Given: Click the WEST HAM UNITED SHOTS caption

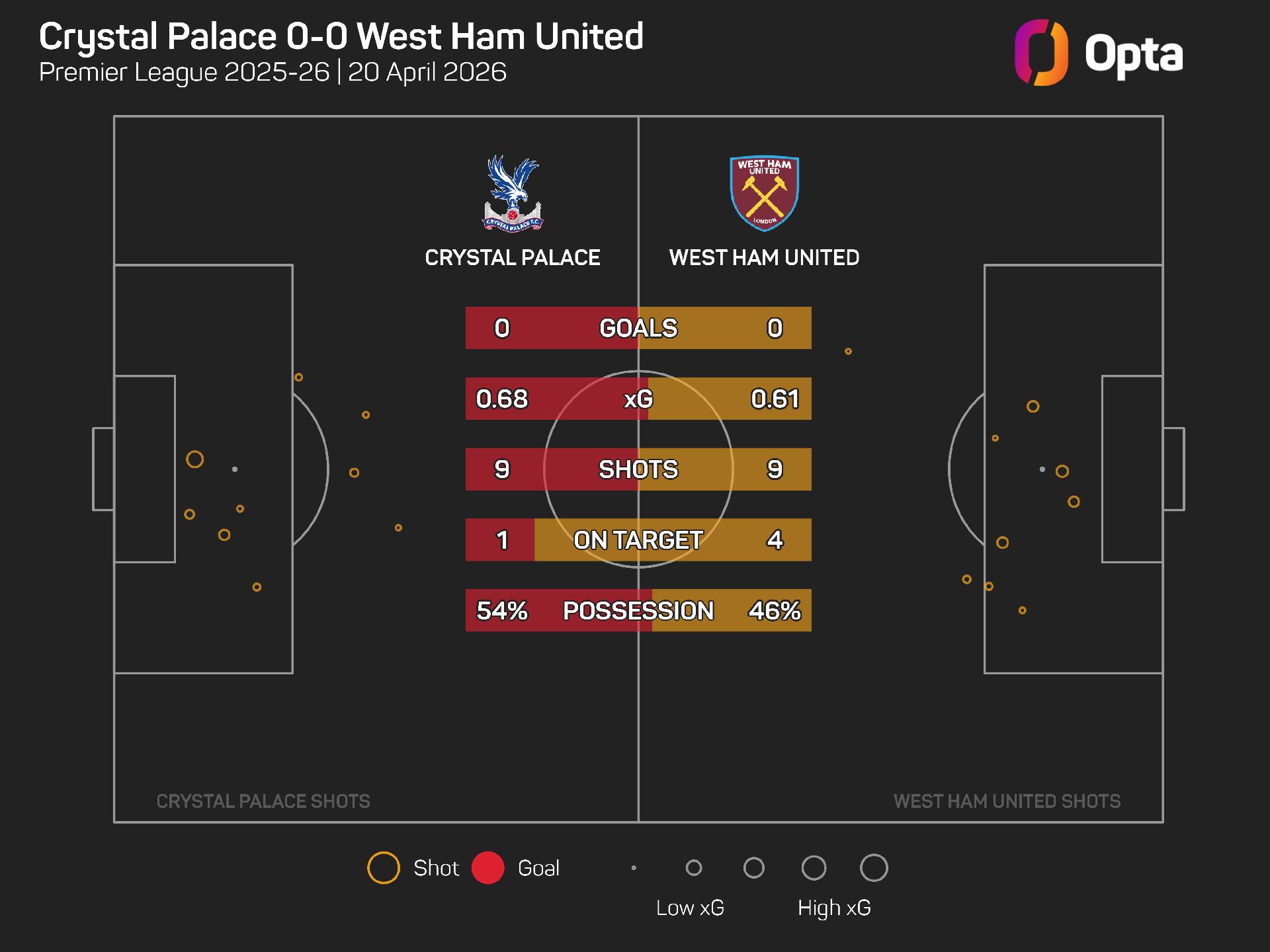Looking at the screenshot, I should (x=1007, y=801).
